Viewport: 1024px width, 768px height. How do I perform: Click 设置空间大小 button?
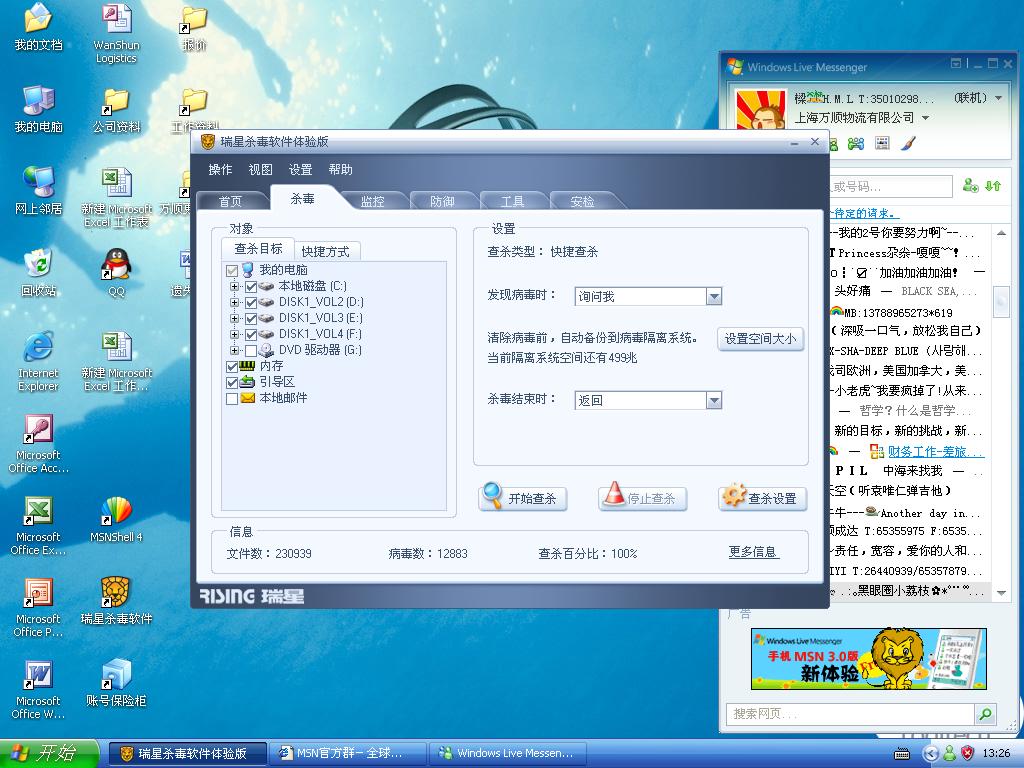point(760,339)
